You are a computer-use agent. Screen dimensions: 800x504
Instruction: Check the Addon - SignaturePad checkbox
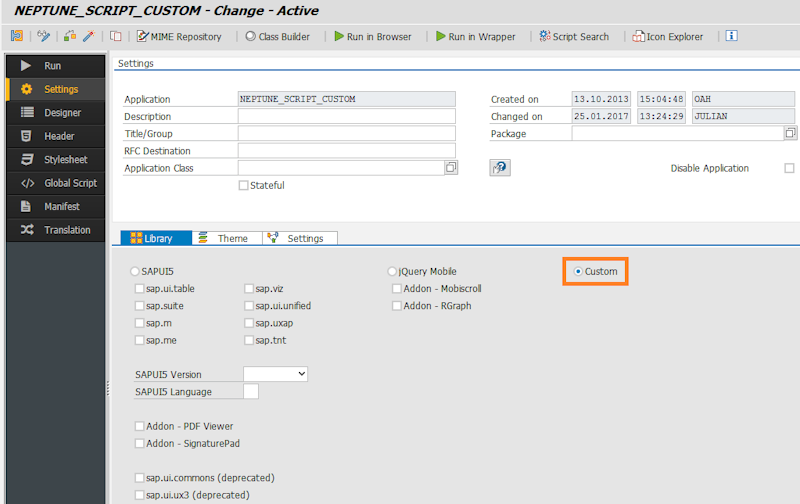pyautogui.click(x=139, y=443)
